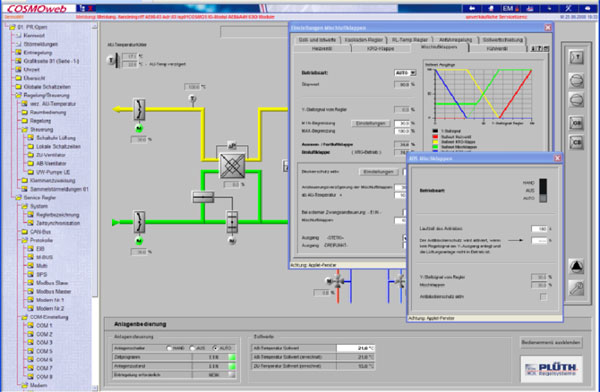This screenshot has height=392, width=600.
Task: Open the Kaskaden-Regler tab
Action: pyautogui.click(x=364, y=40)
